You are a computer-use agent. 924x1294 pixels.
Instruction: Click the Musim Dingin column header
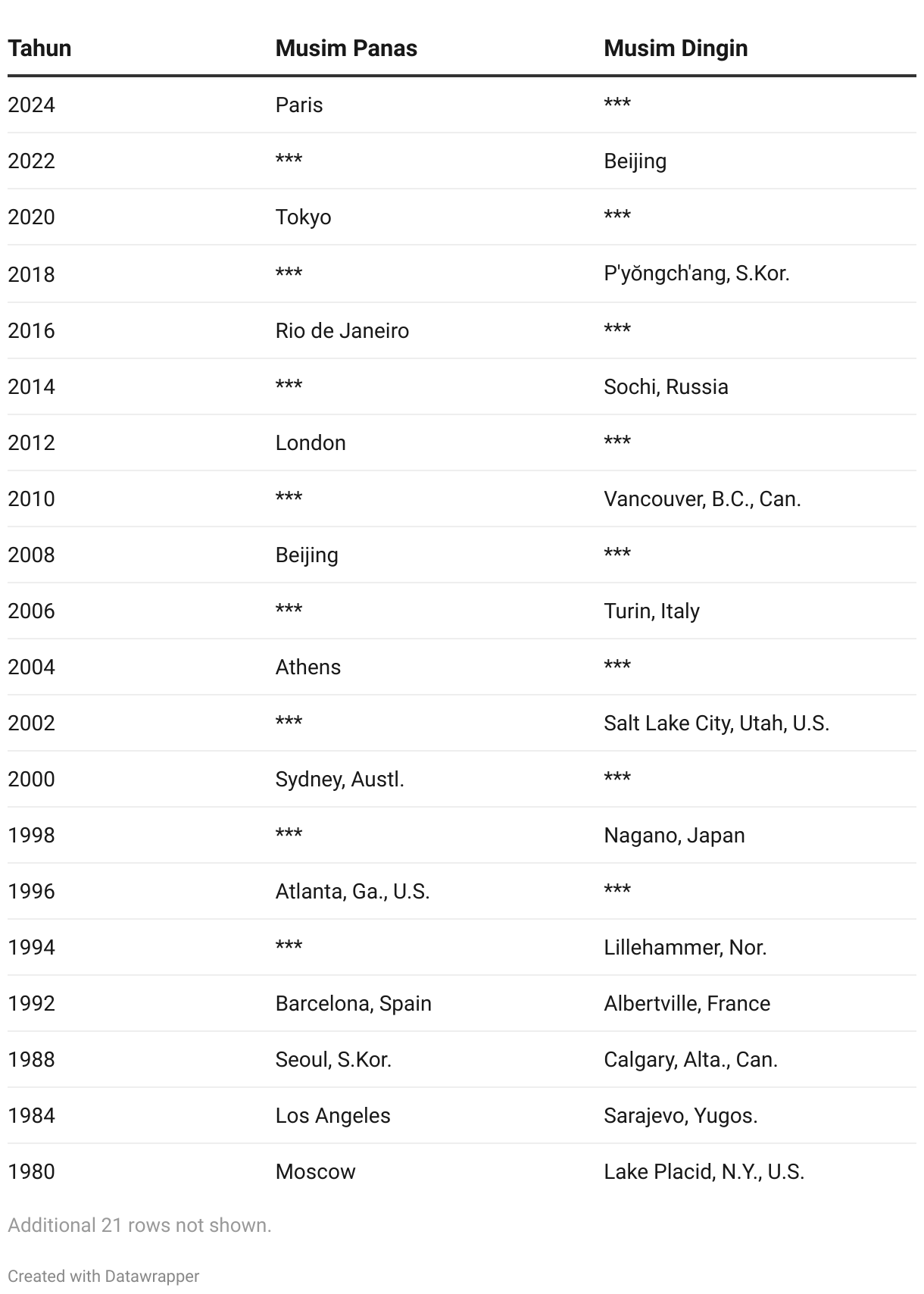676,48
